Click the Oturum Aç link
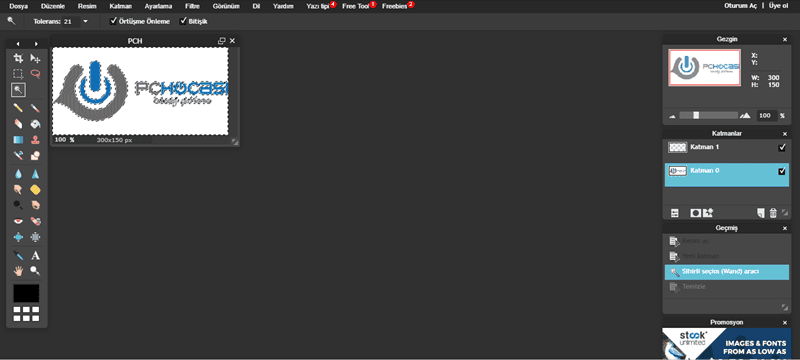800x360 pixels. pyautogui.click(x=740, y=6)
